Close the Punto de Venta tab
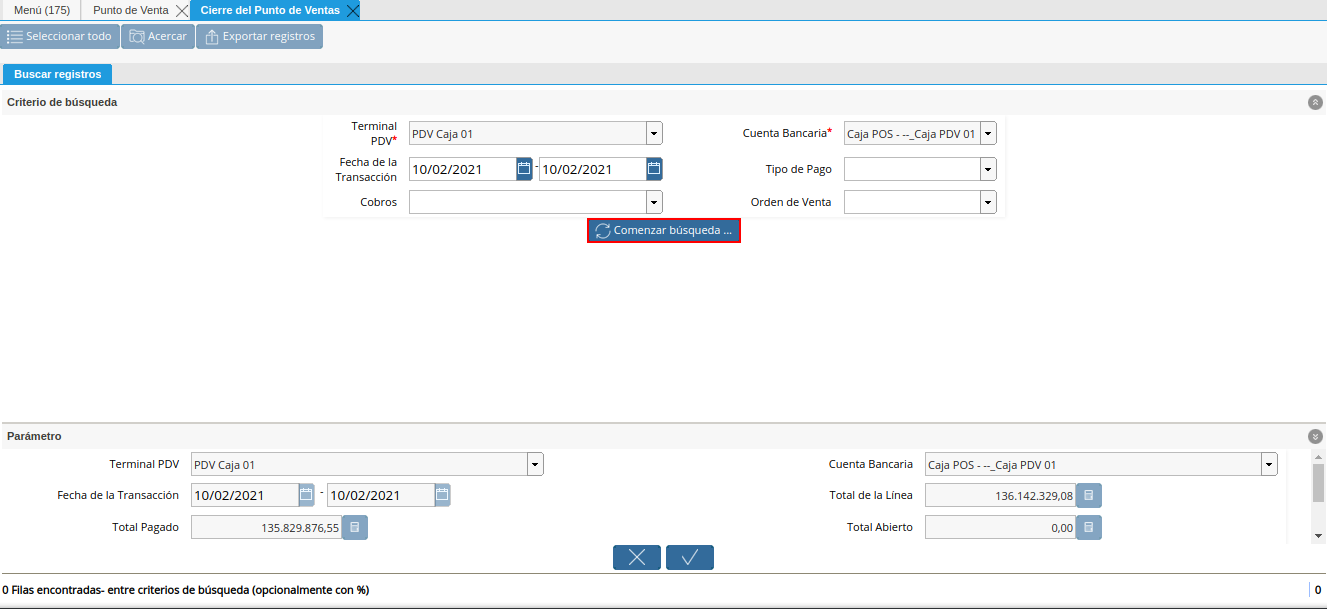 181,10
